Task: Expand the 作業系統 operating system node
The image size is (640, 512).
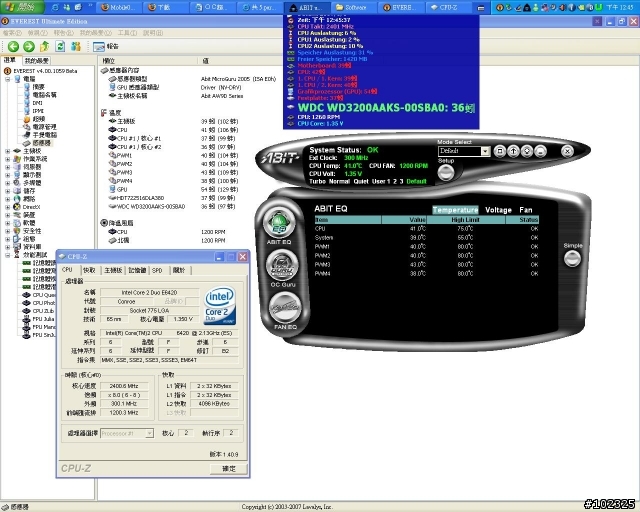Action: click(7, 159)
